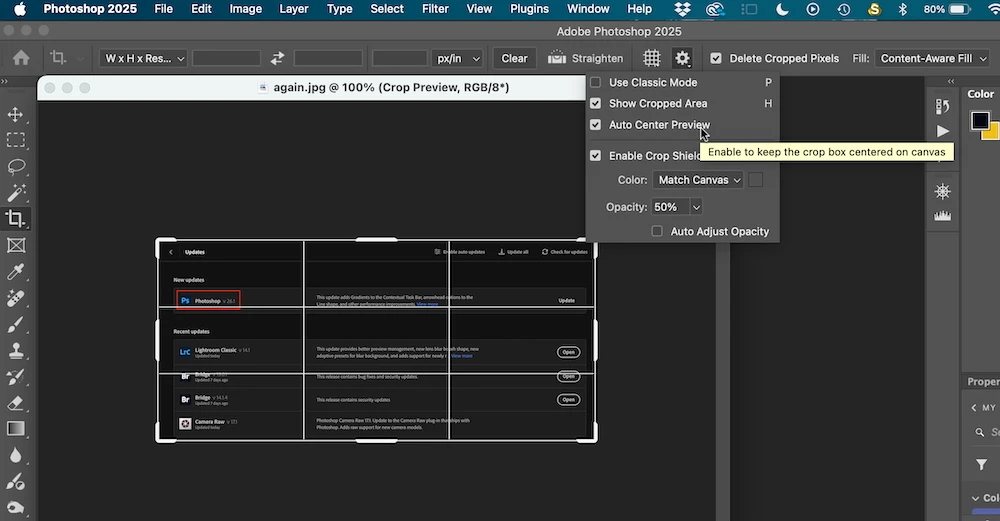Click the search icon in libraries panel

(x=980, y=432)
